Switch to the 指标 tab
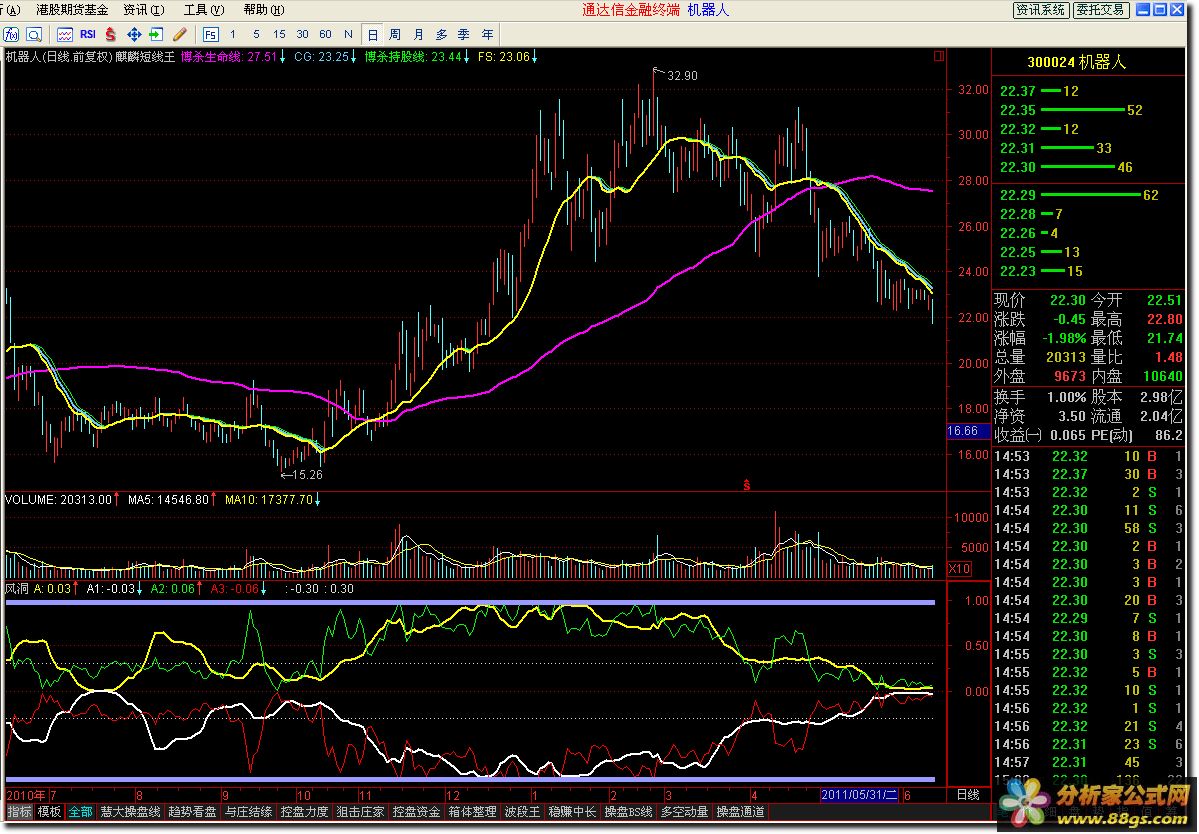The height and width of the screenshot is (834, 1199). (x=19, y=812)
